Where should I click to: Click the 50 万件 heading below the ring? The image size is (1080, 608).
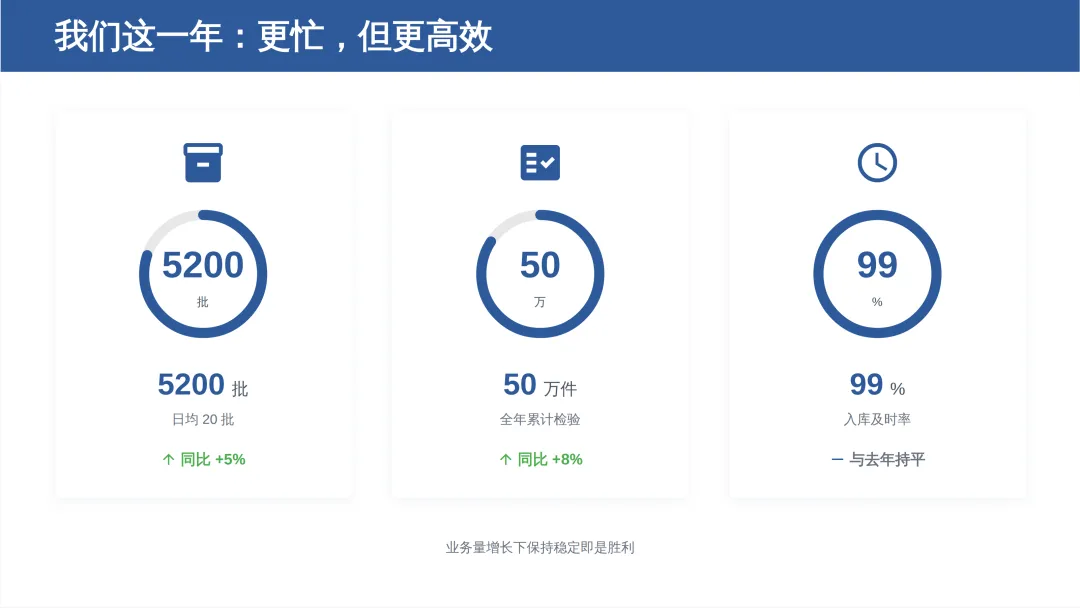[x=540, y=385]
